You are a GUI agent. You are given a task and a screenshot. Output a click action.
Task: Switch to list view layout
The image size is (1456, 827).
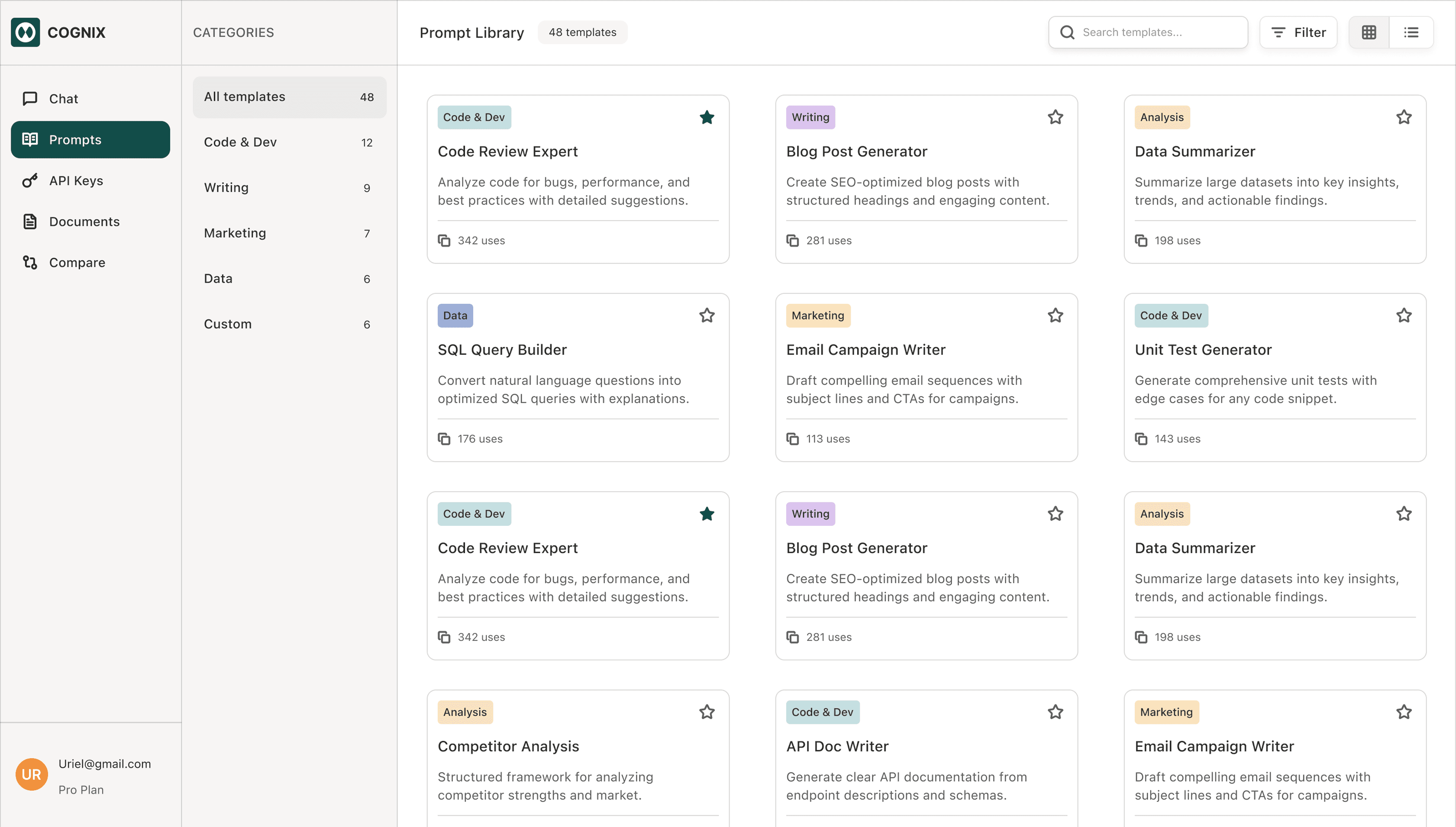point(1411,32)
